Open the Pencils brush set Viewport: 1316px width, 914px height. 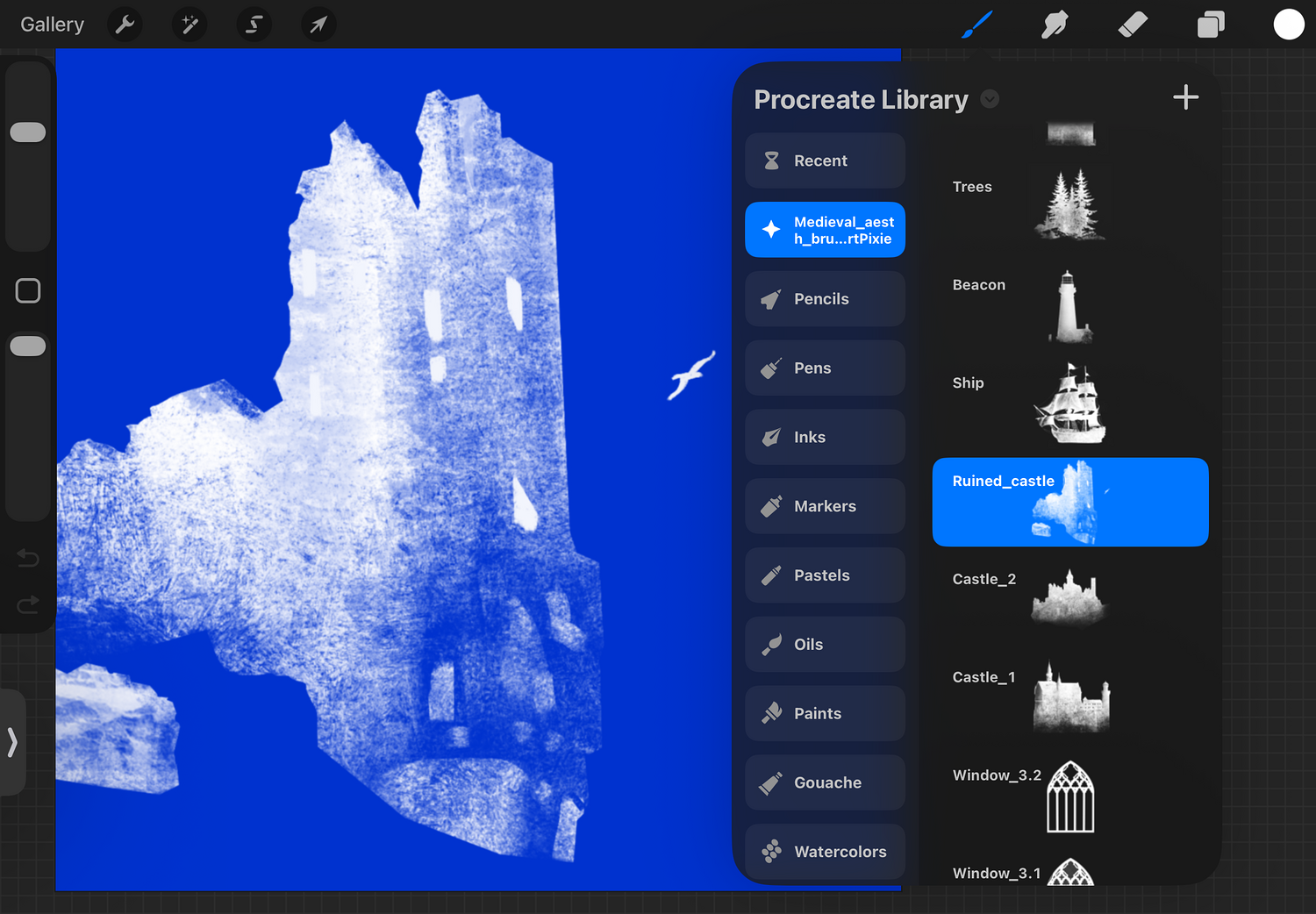(825, 299)
